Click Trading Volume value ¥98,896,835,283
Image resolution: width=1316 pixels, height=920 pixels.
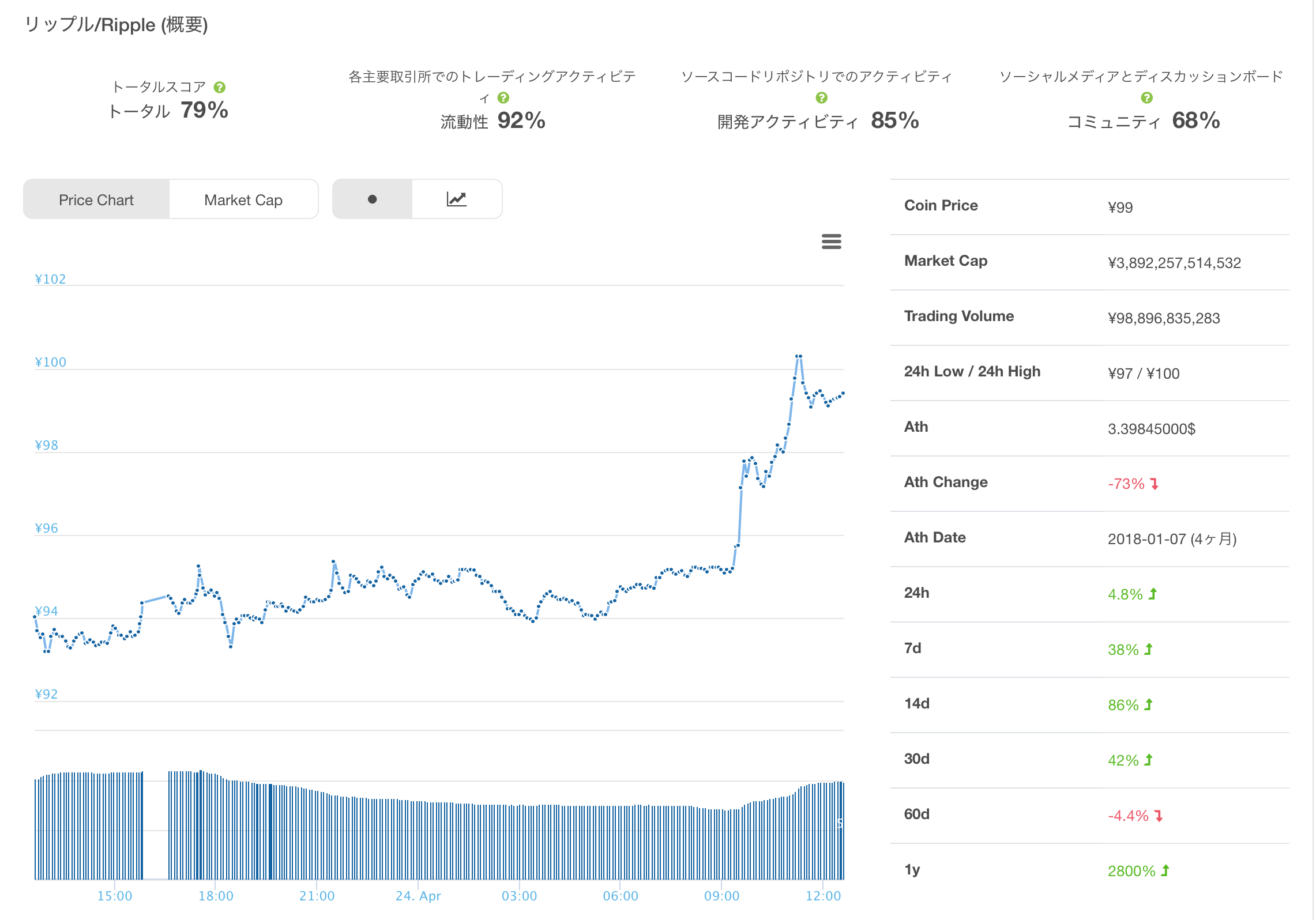coord(1164,318)
